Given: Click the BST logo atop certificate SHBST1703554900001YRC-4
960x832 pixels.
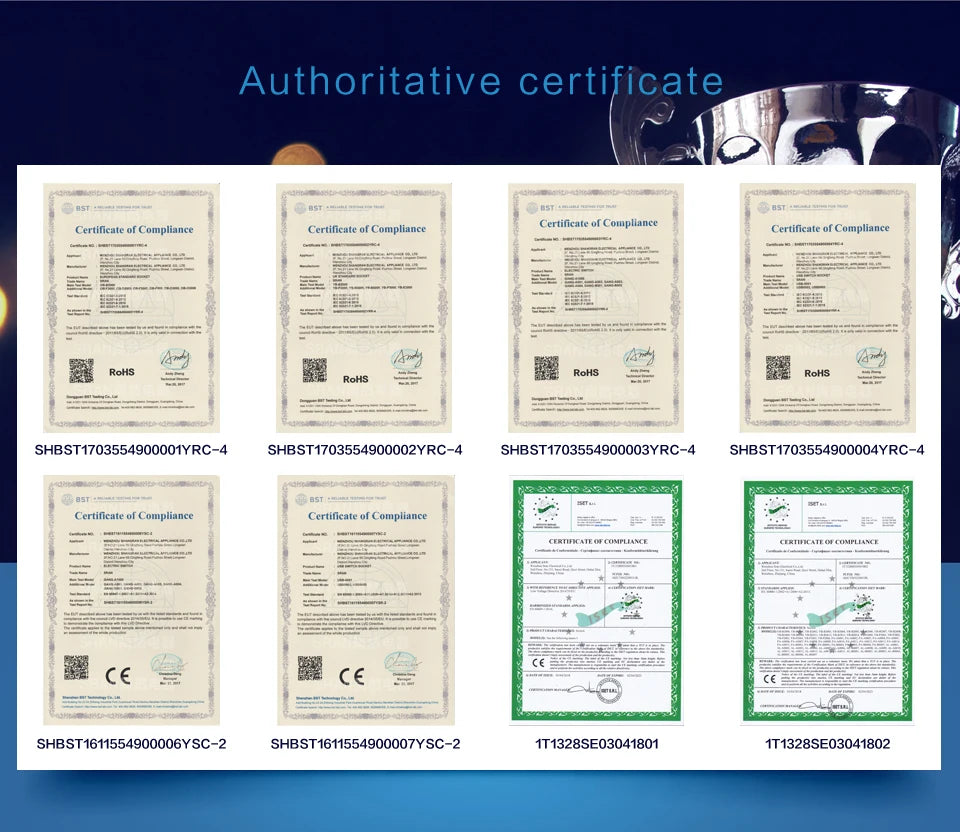Looking at the screenshot, I should [x=76, y=208].
